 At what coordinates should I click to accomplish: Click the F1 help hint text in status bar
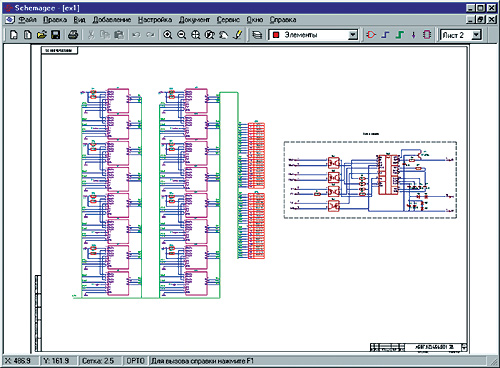point(203,361)
